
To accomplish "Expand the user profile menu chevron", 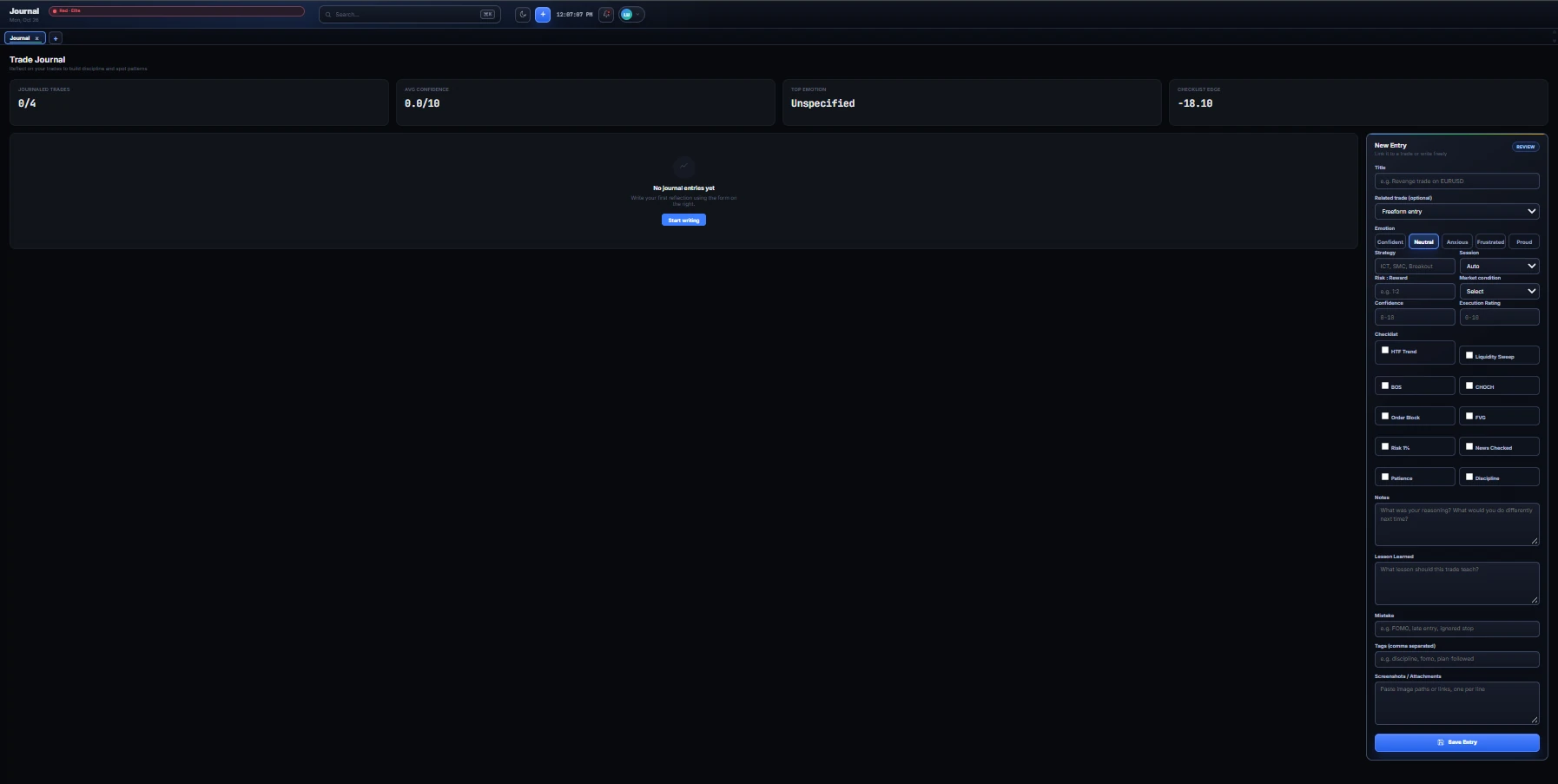I will 637,15.
